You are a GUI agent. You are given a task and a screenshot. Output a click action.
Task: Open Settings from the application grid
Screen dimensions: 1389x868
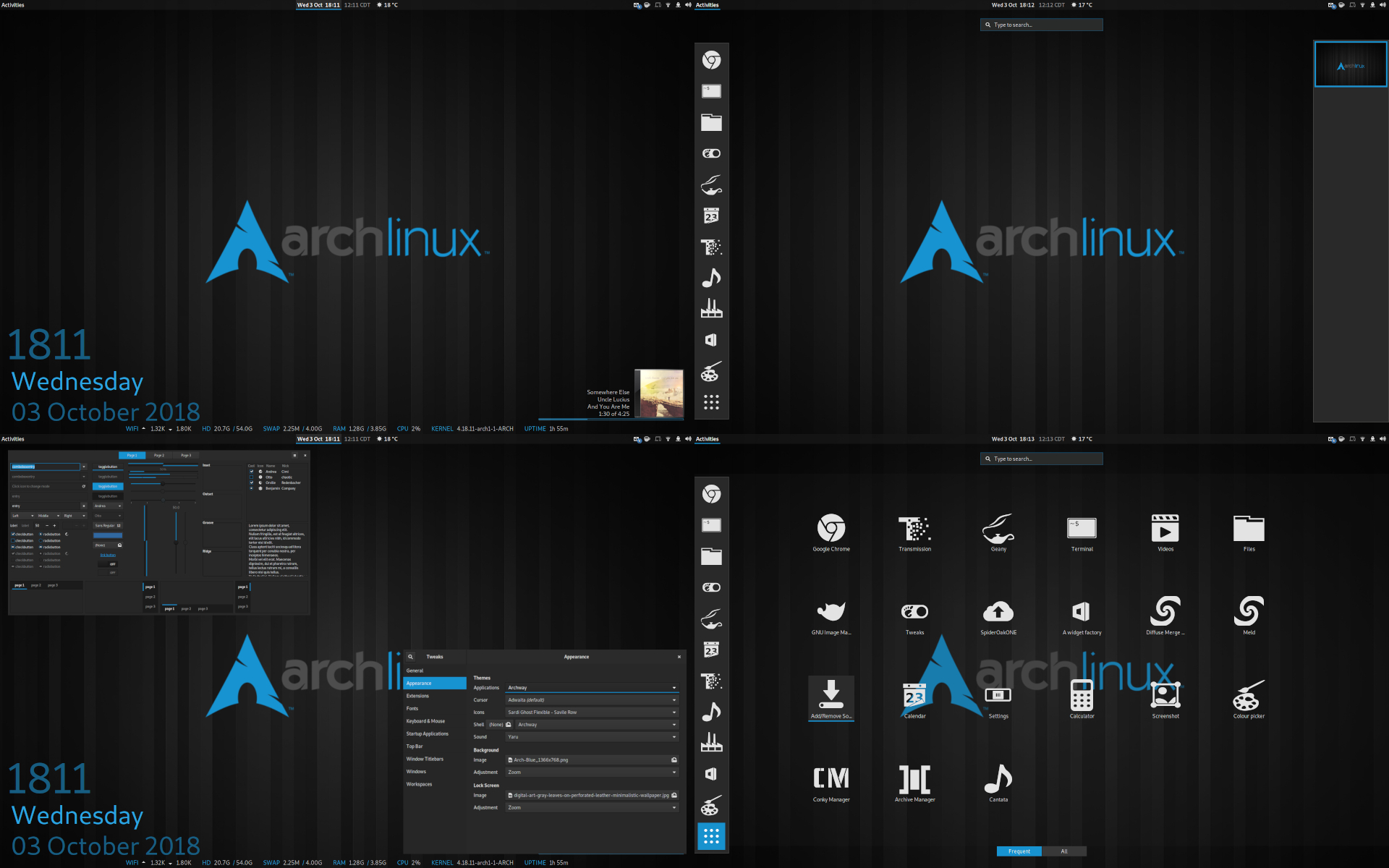point(998,700)
